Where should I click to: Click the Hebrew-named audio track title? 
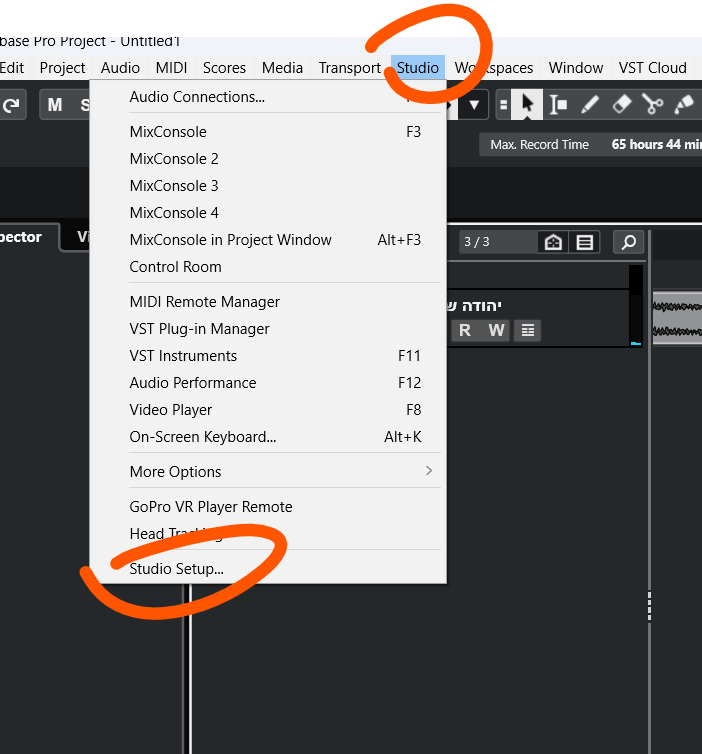coord(474,305)
